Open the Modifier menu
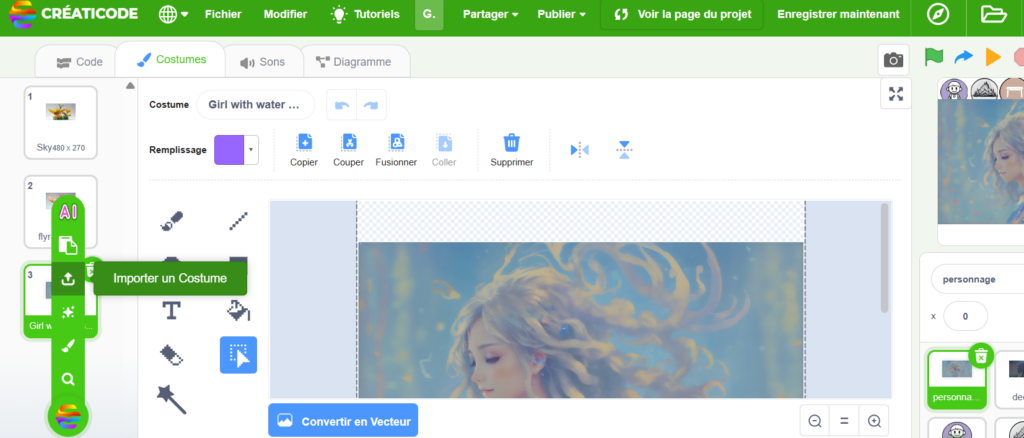This screenshot has width=1024, height=438. click(x=285, y=14)
